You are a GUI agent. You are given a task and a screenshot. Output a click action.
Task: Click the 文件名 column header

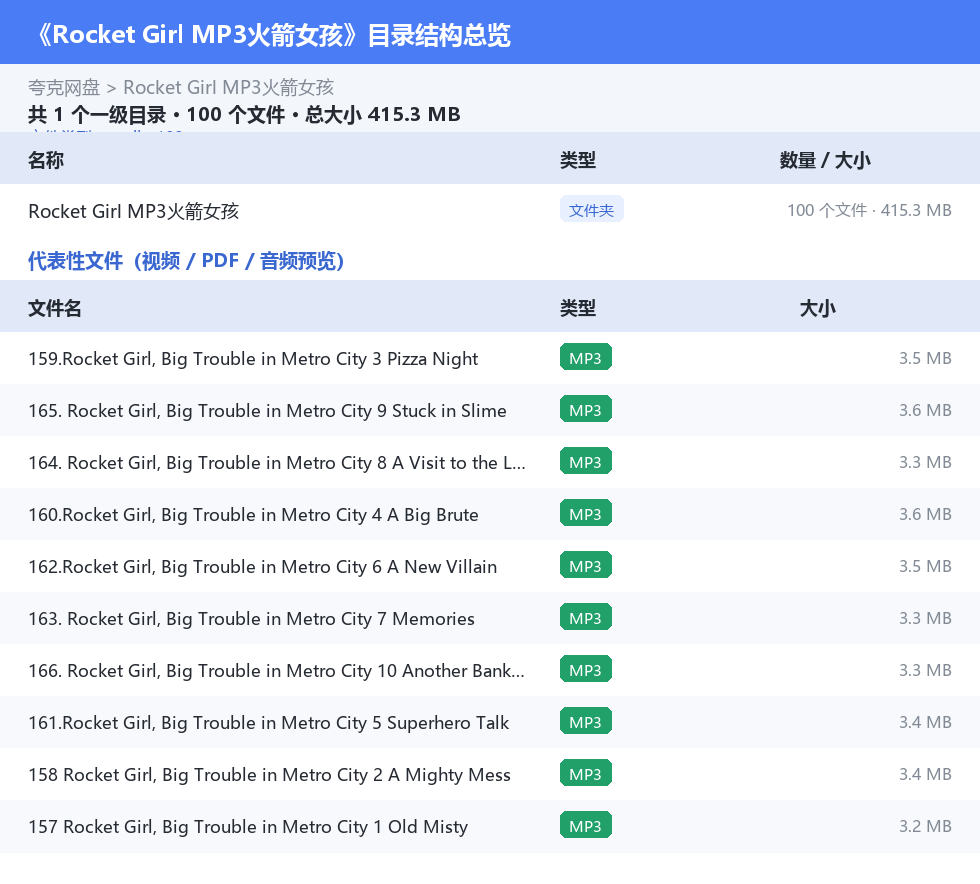(54, 309)
